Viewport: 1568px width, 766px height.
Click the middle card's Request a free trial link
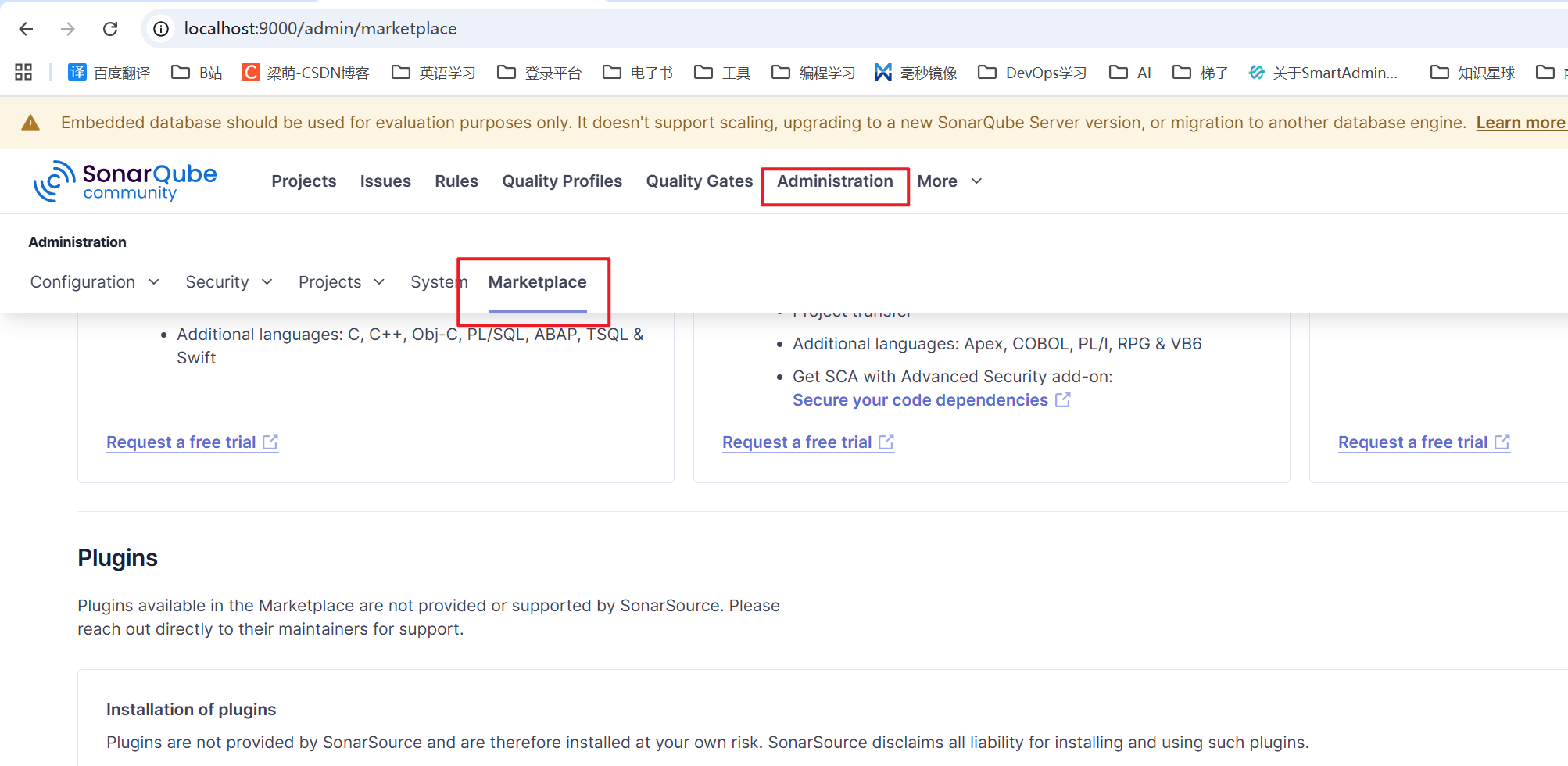tap(808, 442)
